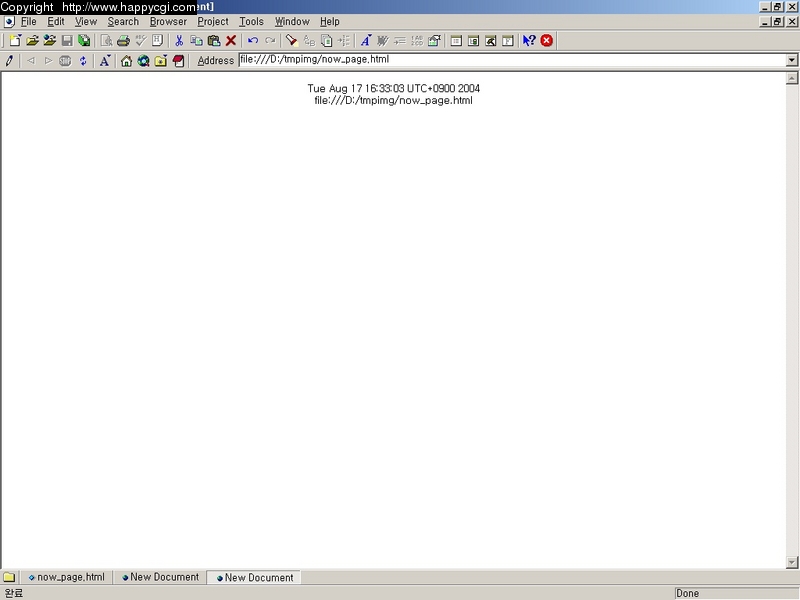Open the Browser menu
This screenshot has width=800, height=600.
click(168, 22)
